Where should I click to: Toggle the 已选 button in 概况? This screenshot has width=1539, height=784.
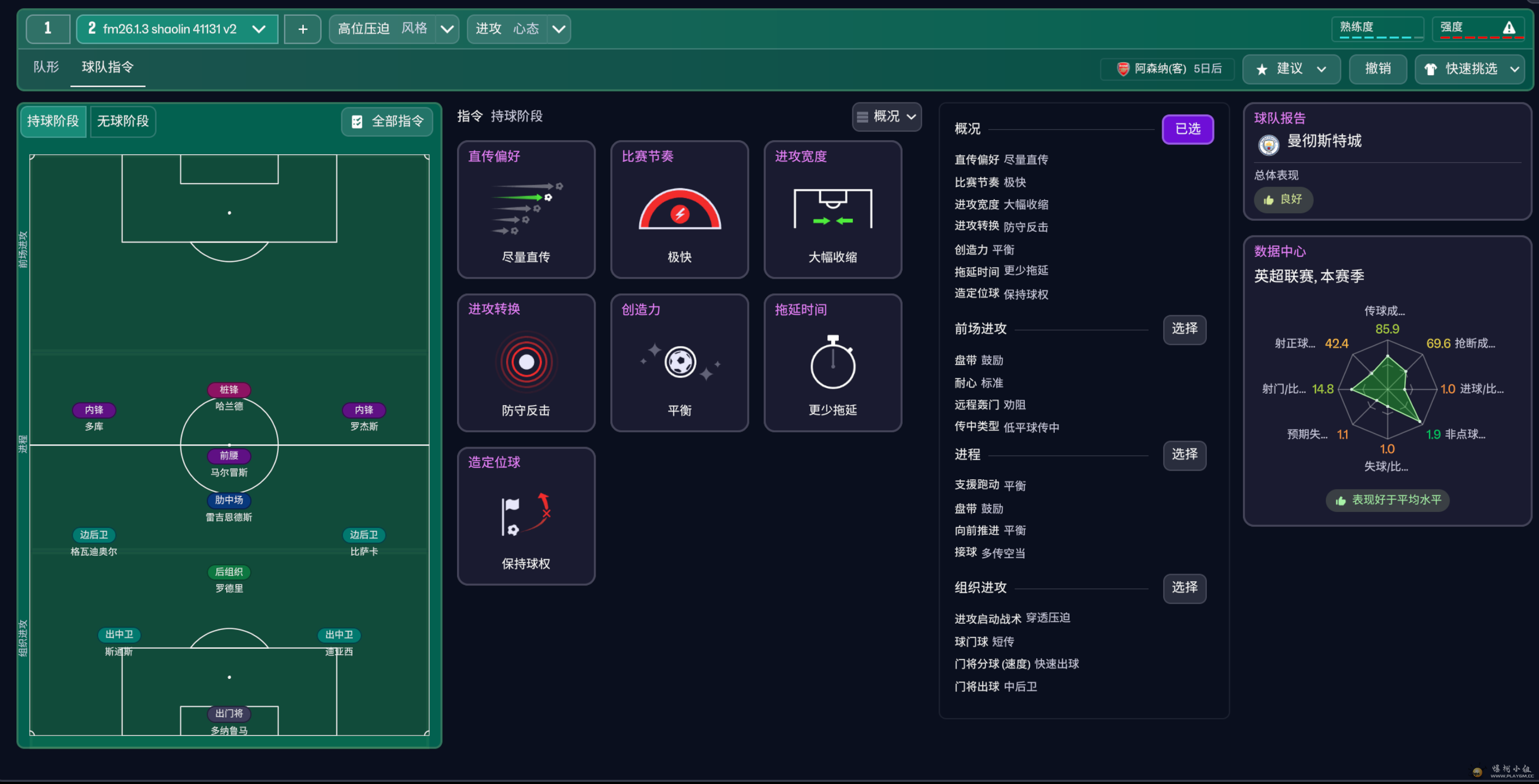click(x=1187, y=129)
